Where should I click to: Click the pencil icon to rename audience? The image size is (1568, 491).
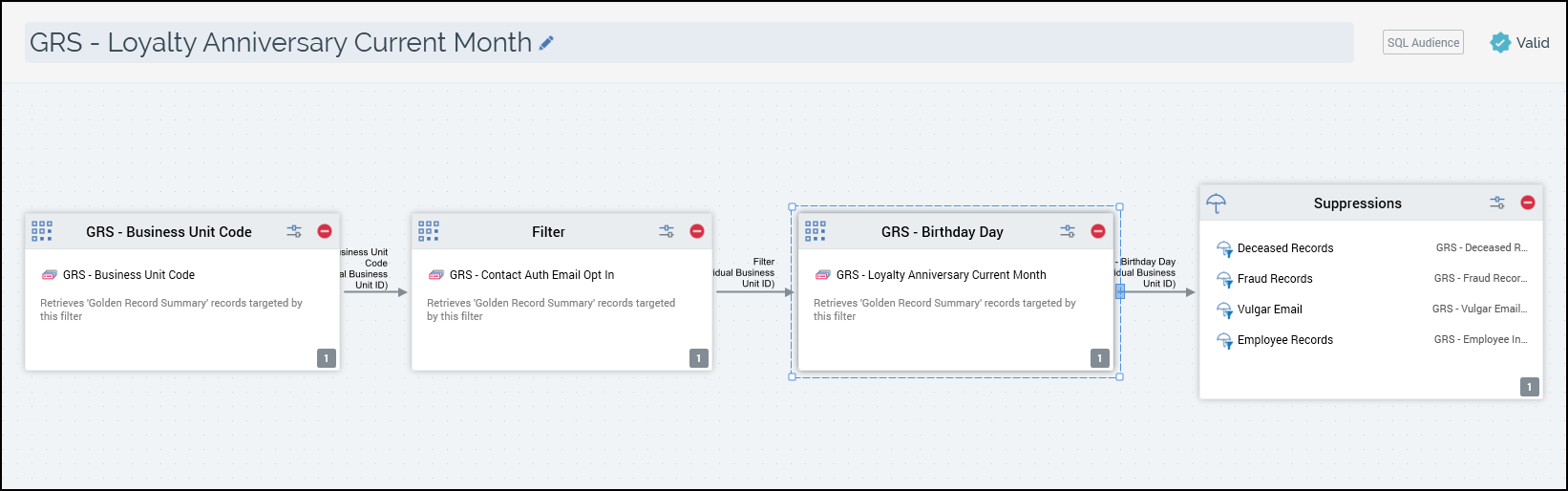546,43
